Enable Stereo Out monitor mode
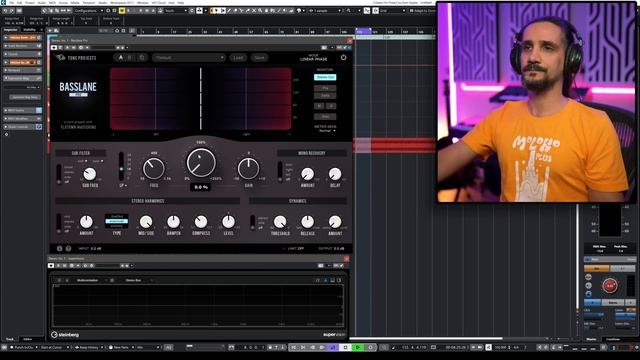The width and height of the screenshot is (640, 360). pyautogui.click(x=325, y=77)
